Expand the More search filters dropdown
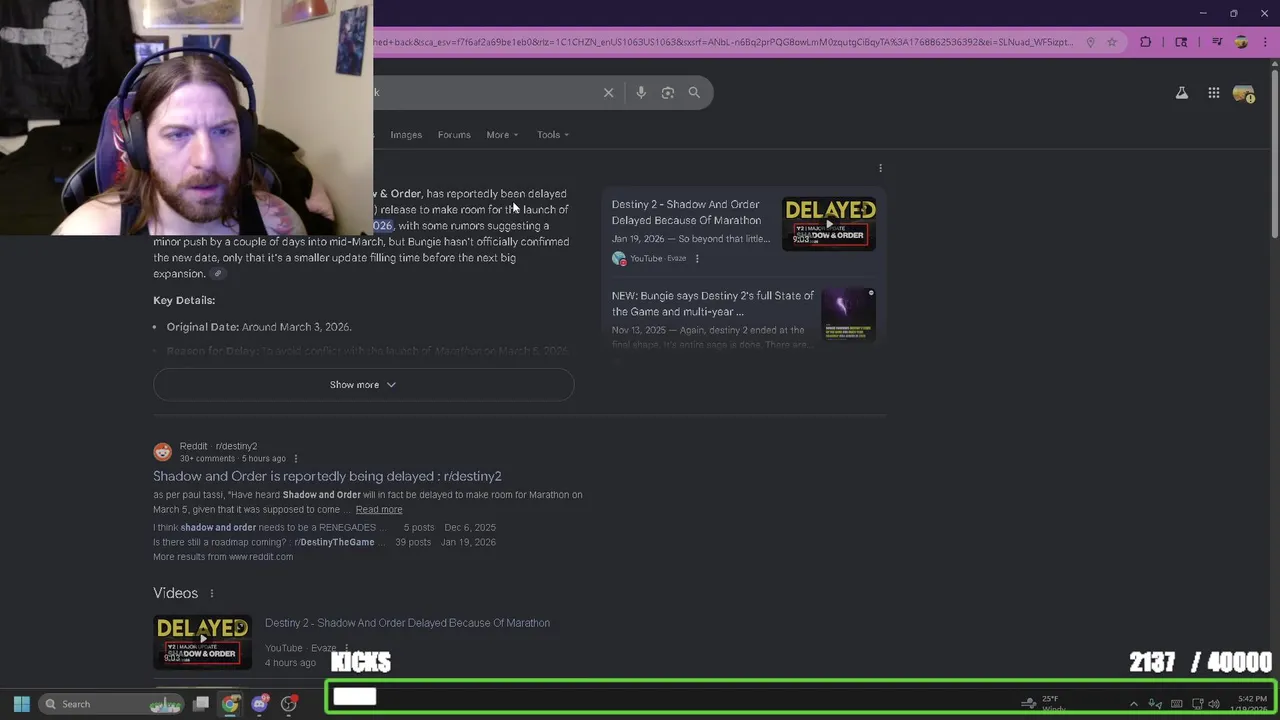 pos(502,135)
